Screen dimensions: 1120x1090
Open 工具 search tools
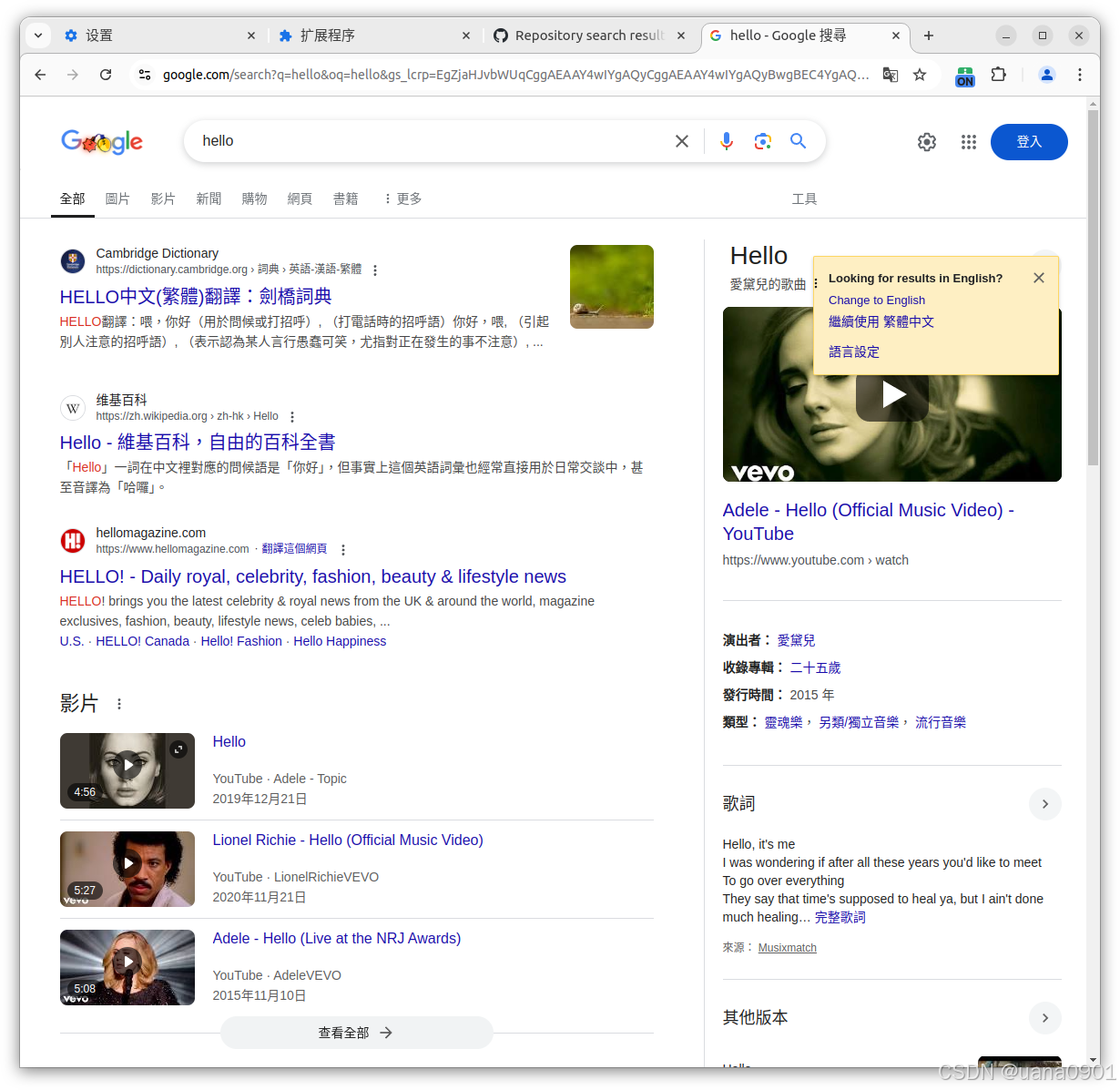click(x=804, y=199)
